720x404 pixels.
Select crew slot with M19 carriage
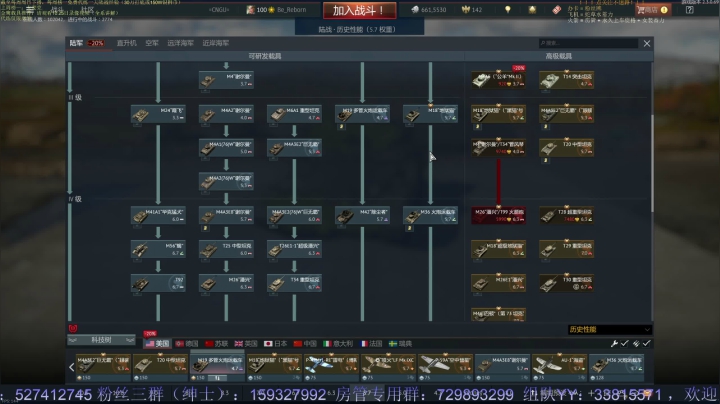pyautogui.click(x=217, y=367)
